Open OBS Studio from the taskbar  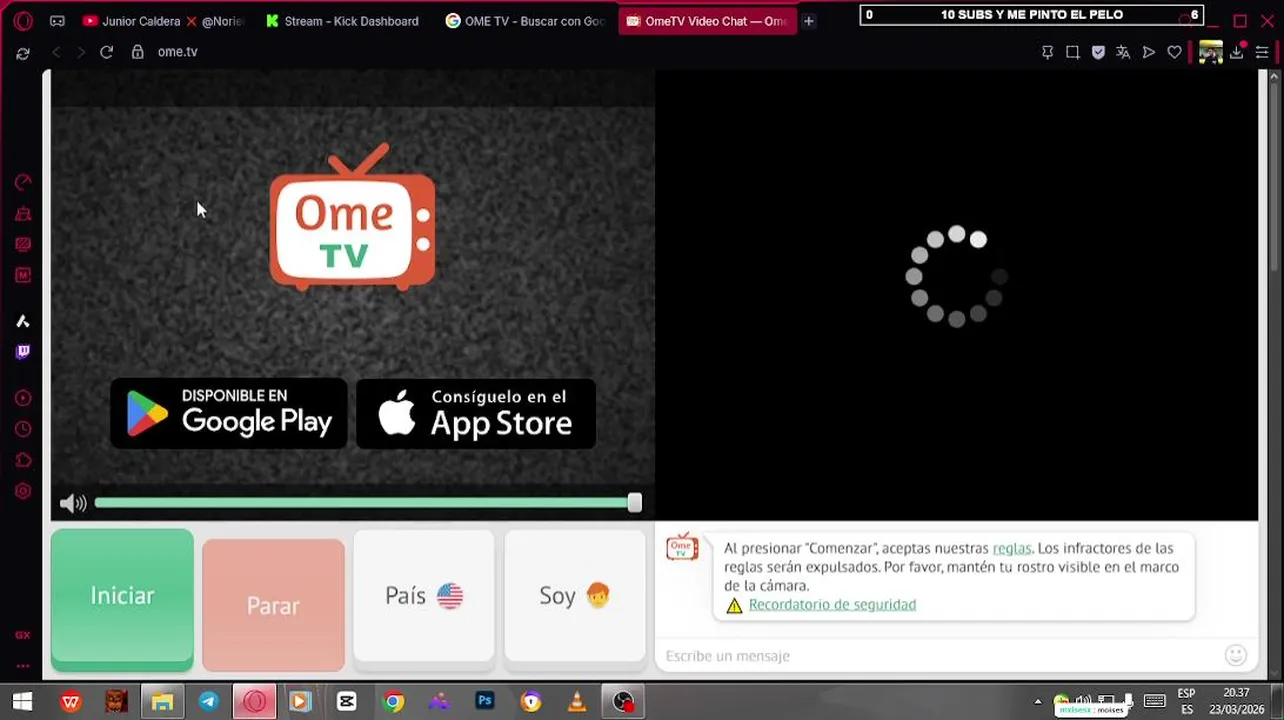click(623, 702)
